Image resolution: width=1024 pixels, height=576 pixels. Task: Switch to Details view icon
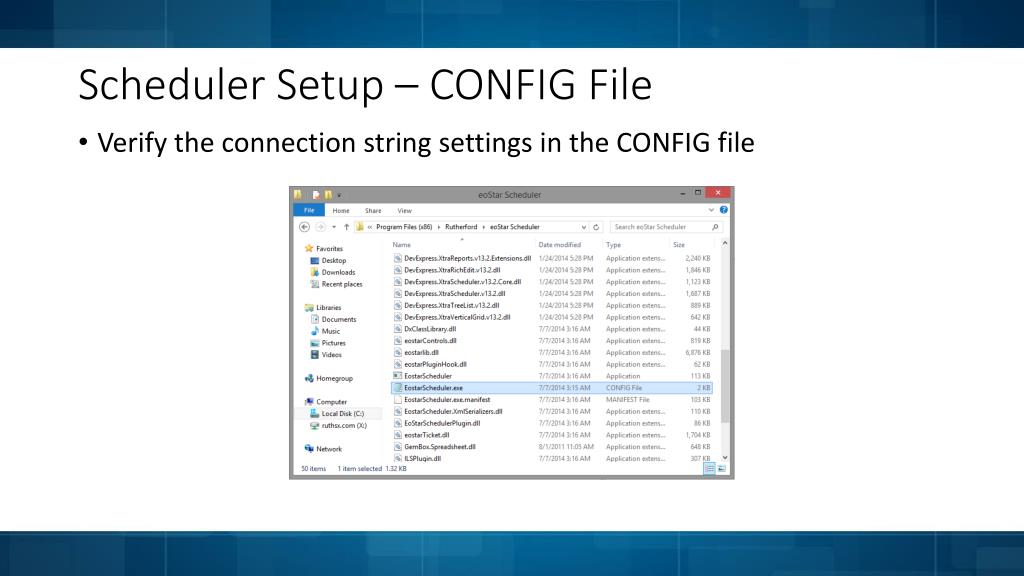click(x=709, y=468)
